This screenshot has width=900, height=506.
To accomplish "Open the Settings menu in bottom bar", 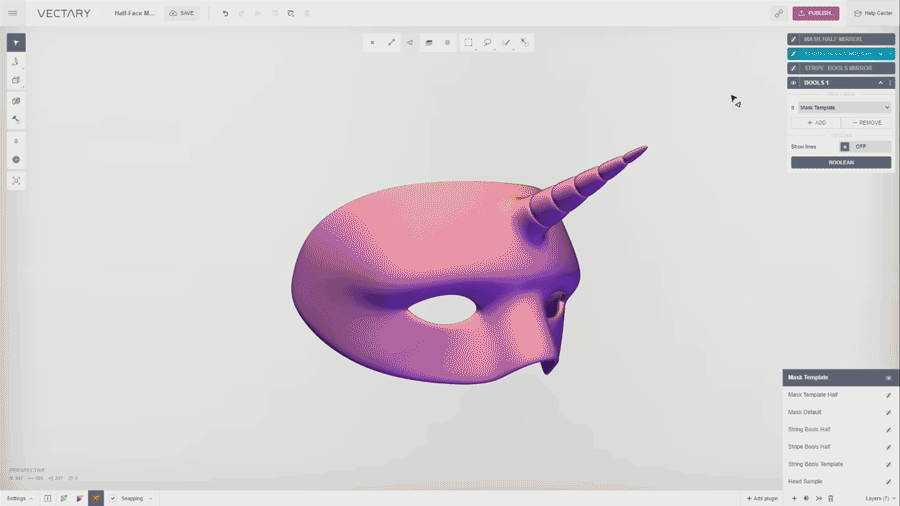I will [20, 498].
